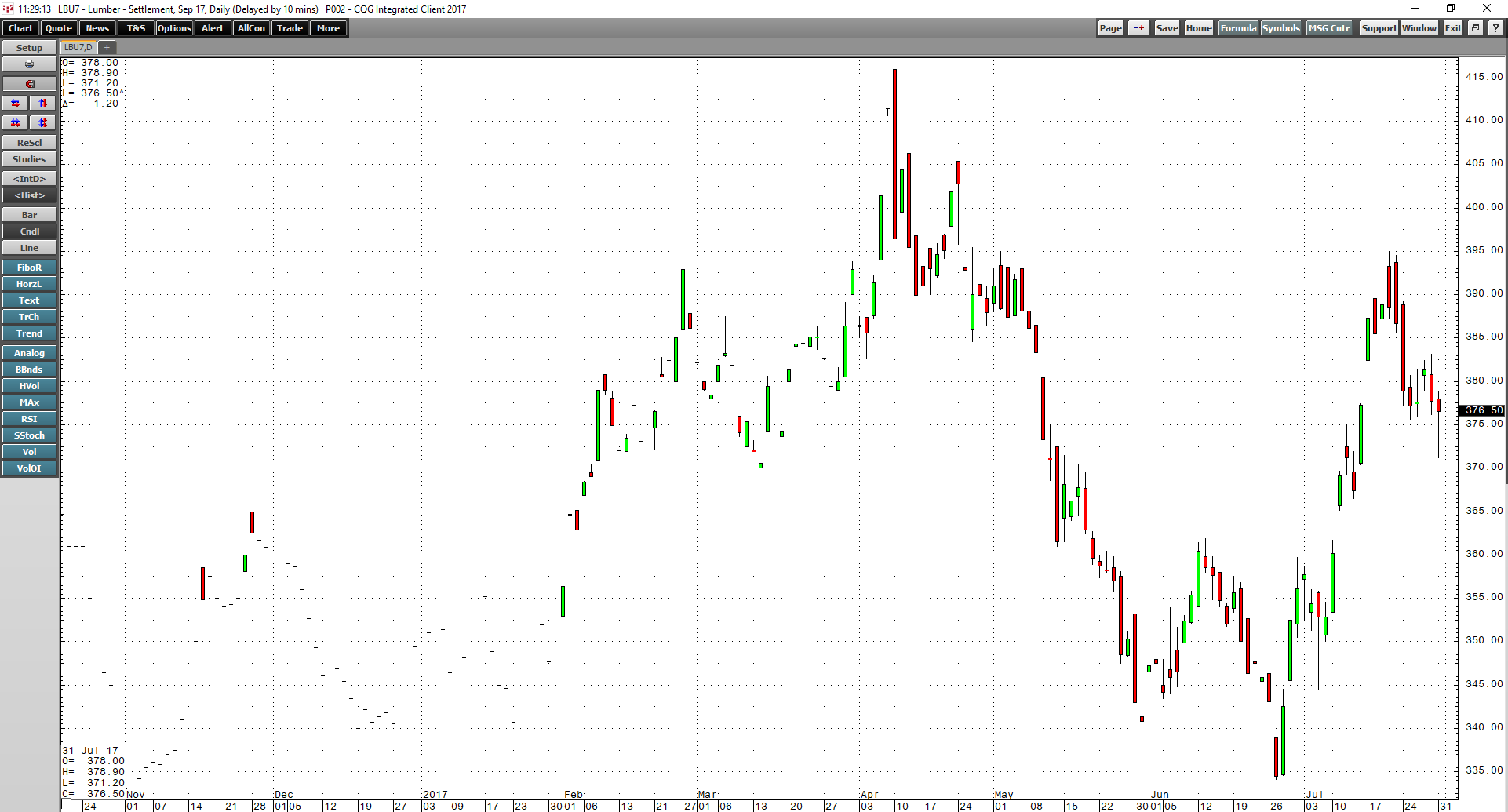The width and height of the screenshot is (1508, 812).
Task: Select Bar chart type
Action: click(x=29, y=215)
